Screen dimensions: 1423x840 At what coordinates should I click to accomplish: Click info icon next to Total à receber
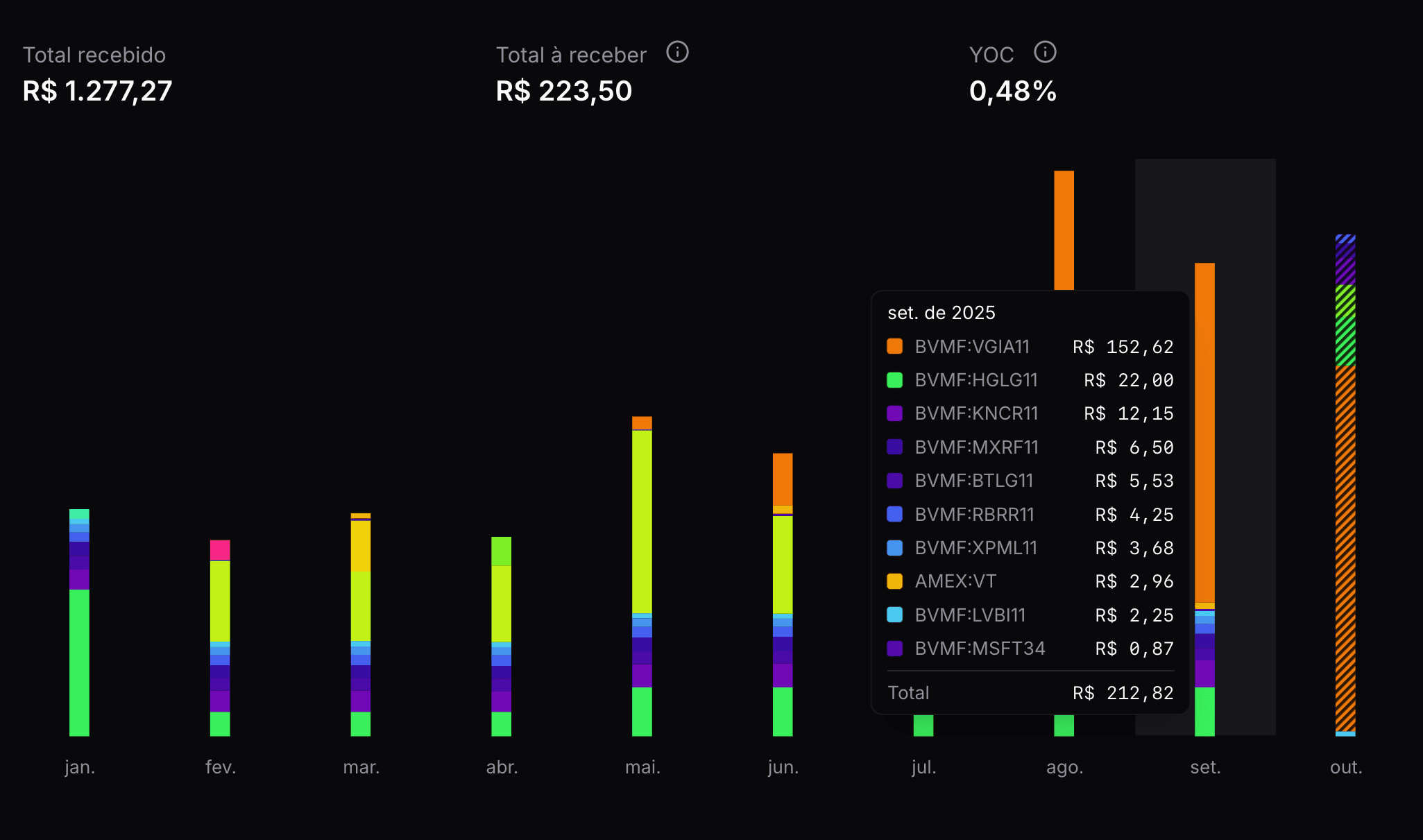(x=677, y=52)
